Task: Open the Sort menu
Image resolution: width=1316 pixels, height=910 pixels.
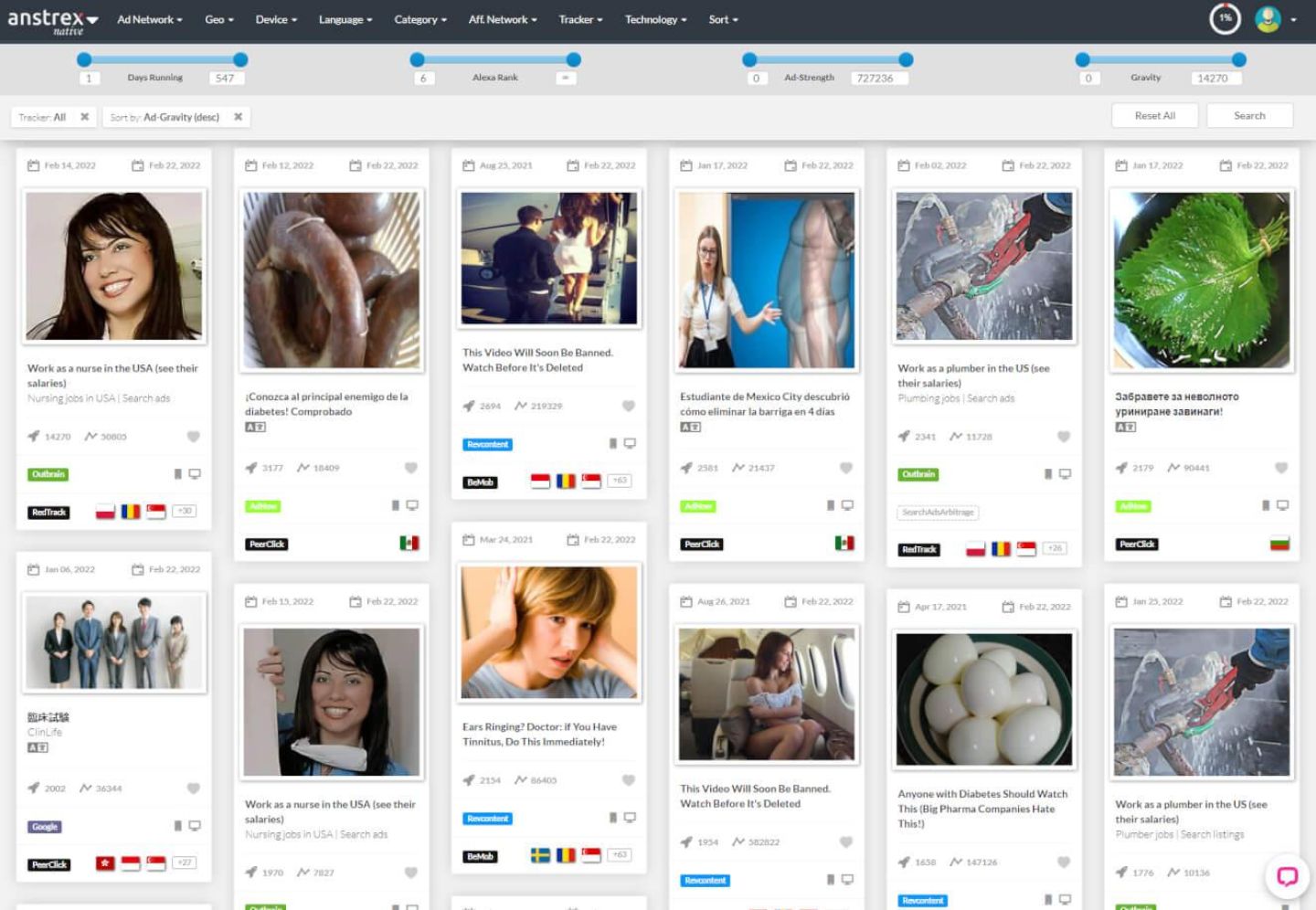Action: [723, 19]
